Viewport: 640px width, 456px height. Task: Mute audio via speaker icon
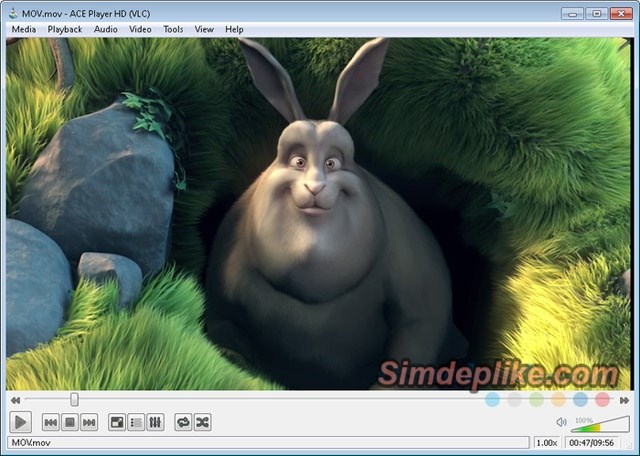click(562, 422)
